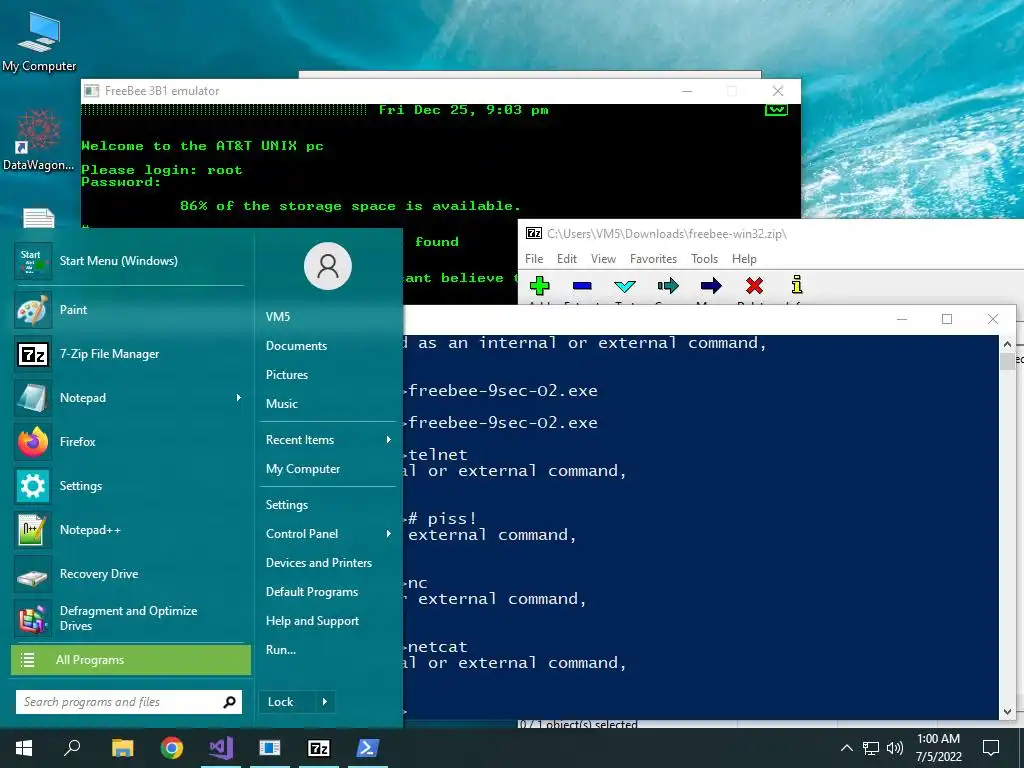The width and height of the screenshot is (1024, 768).
Task: Launch 7-Zip File Manager from start menu
Action: coord(129,354)
